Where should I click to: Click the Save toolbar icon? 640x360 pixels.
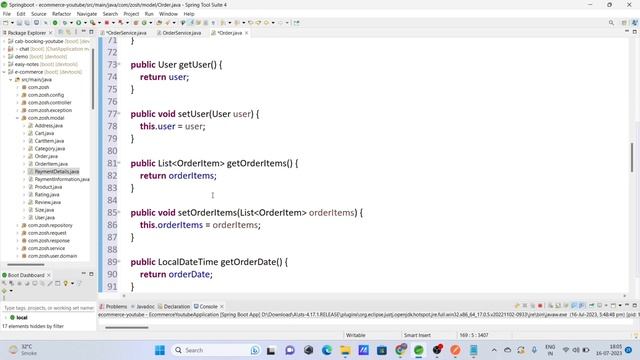(19, 23)
